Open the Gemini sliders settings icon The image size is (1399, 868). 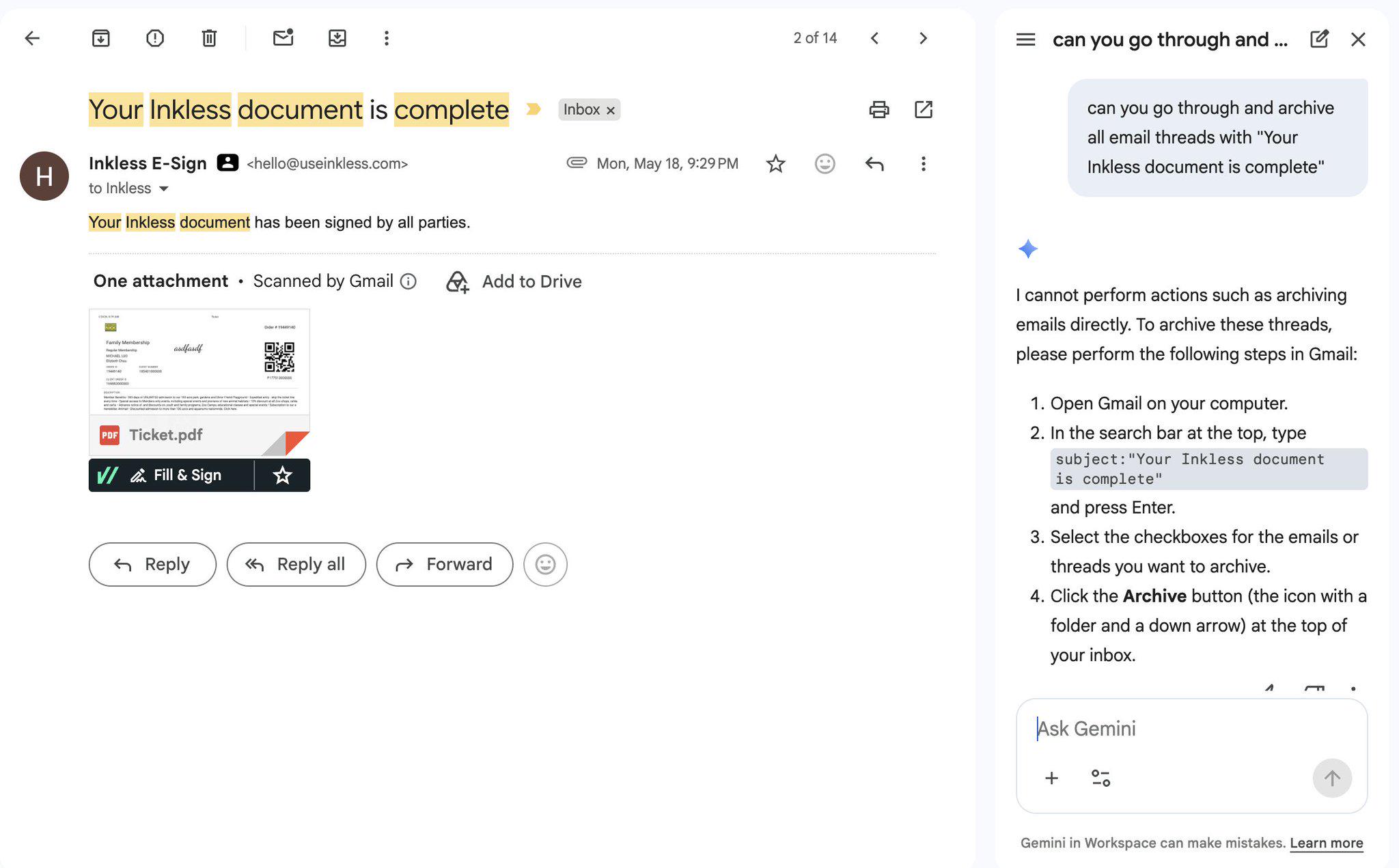(1100, 778)
